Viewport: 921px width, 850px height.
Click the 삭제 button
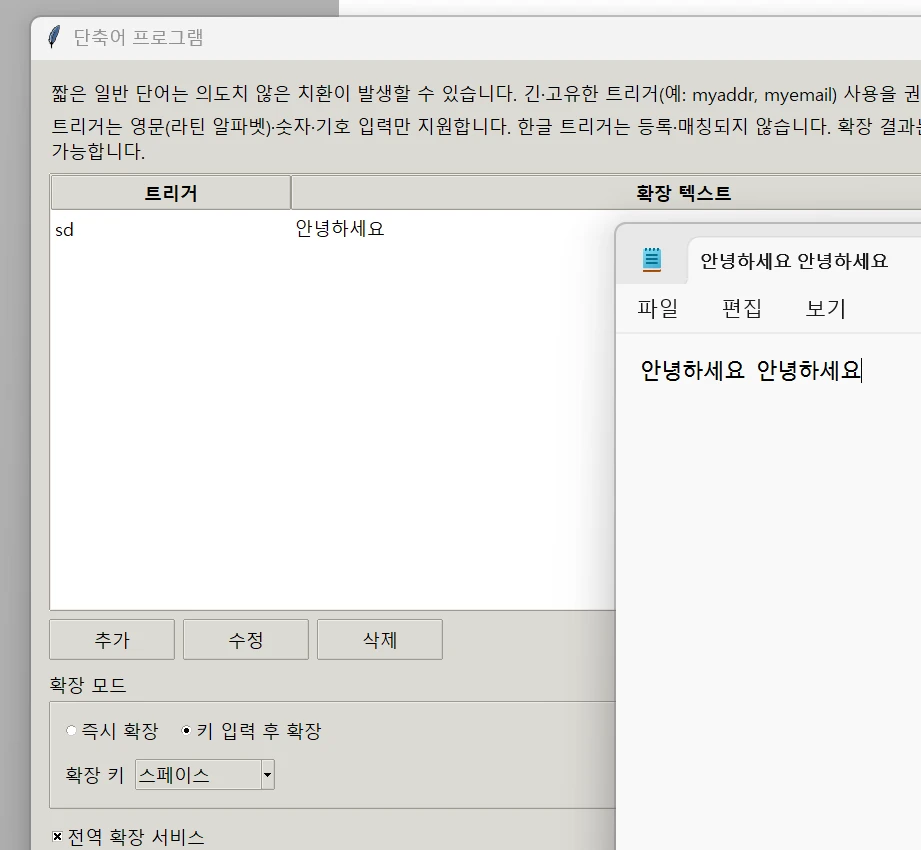(379, 639)
